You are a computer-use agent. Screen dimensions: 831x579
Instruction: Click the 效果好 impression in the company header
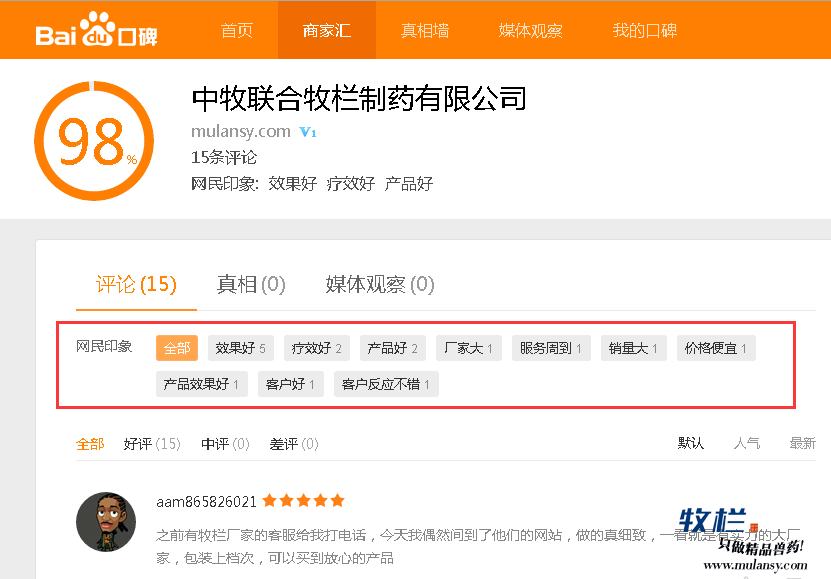coord(293,184)
